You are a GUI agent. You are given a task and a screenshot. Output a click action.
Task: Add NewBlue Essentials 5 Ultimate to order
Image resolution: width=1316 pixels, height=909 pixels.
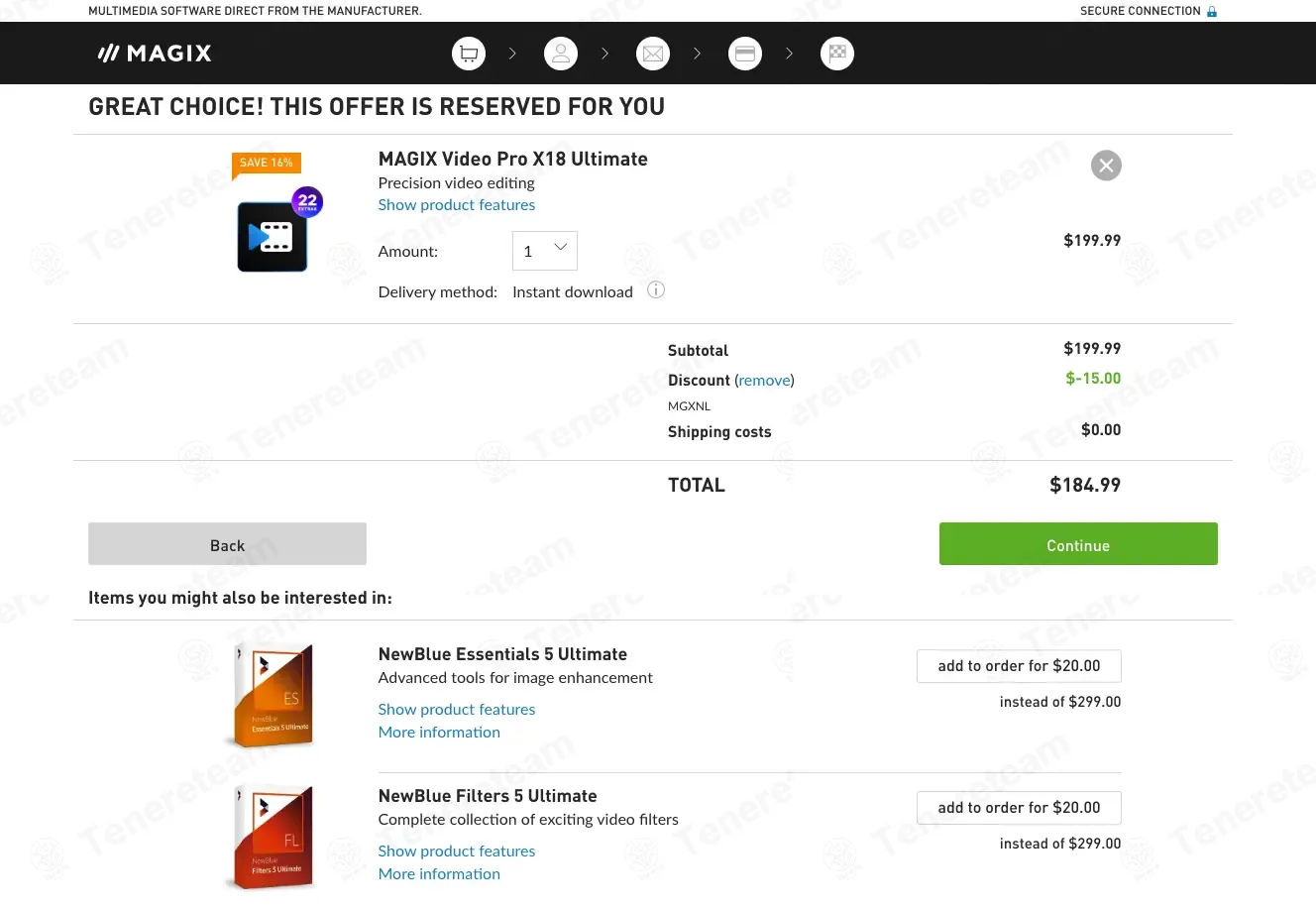pos(1019,666)
